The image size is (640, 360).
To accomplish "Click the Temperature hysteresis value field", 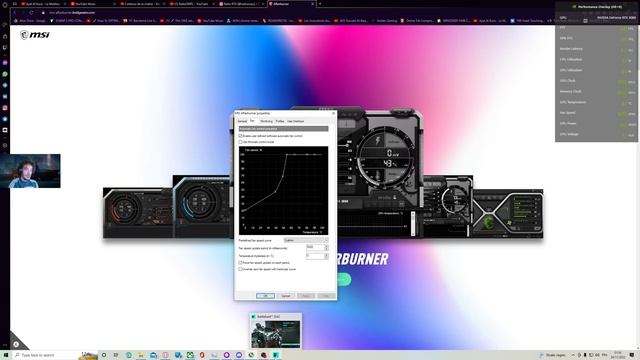I will coord(315,256).
